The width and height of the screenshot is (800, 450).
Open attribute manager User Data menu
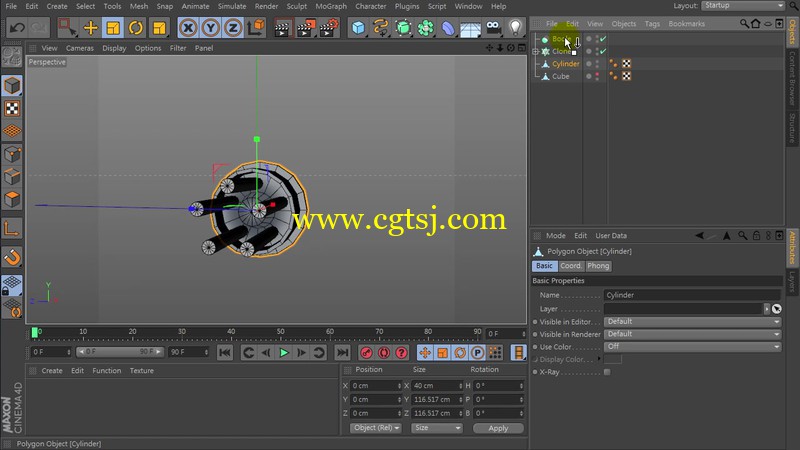611,236
